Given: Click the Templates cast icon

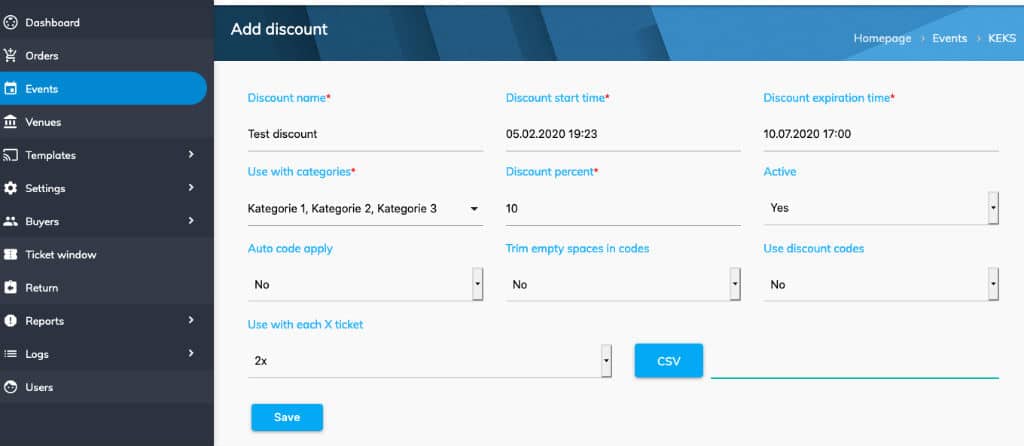Looking at the screenshot, I should 10,155.
